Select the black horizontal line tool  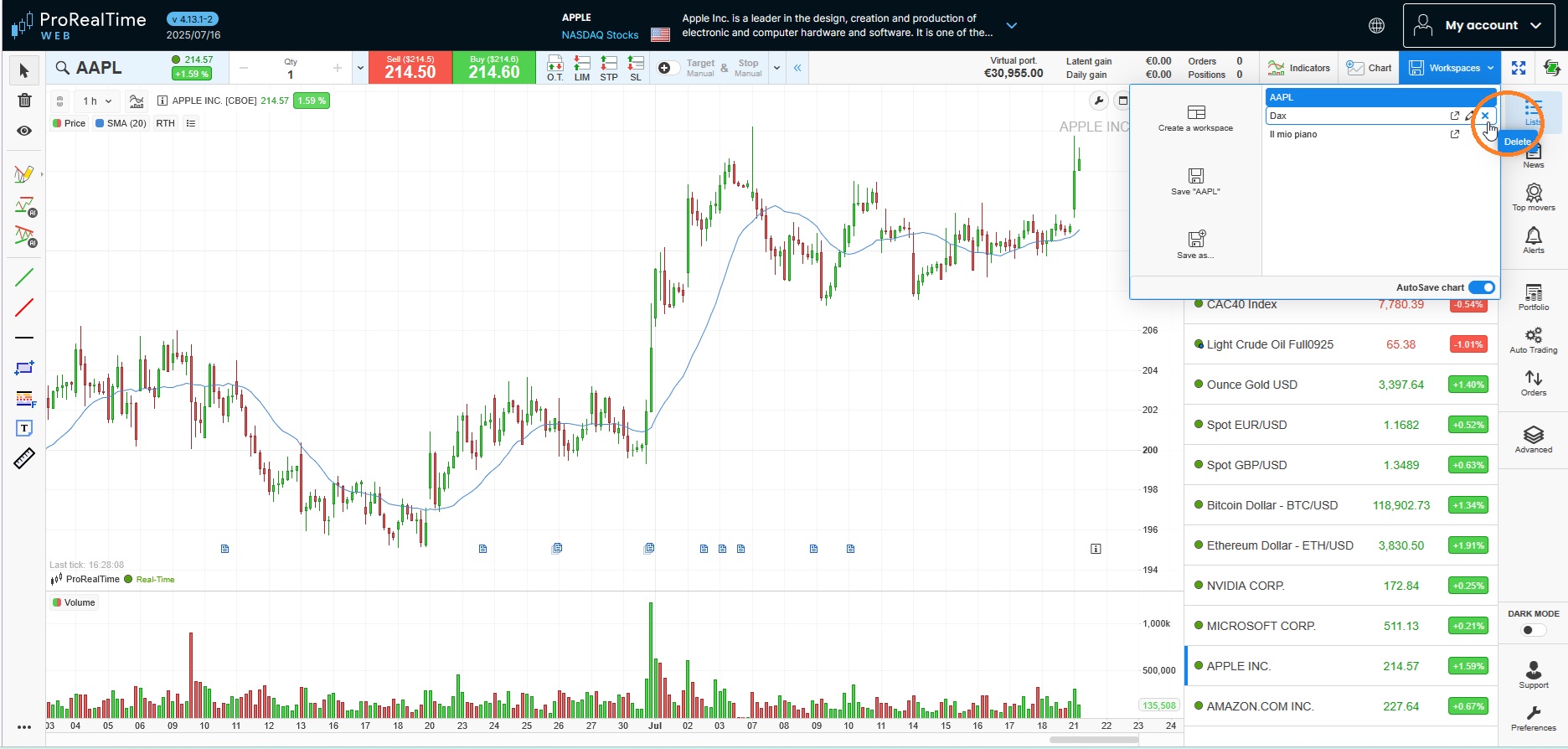pos(24,338)
